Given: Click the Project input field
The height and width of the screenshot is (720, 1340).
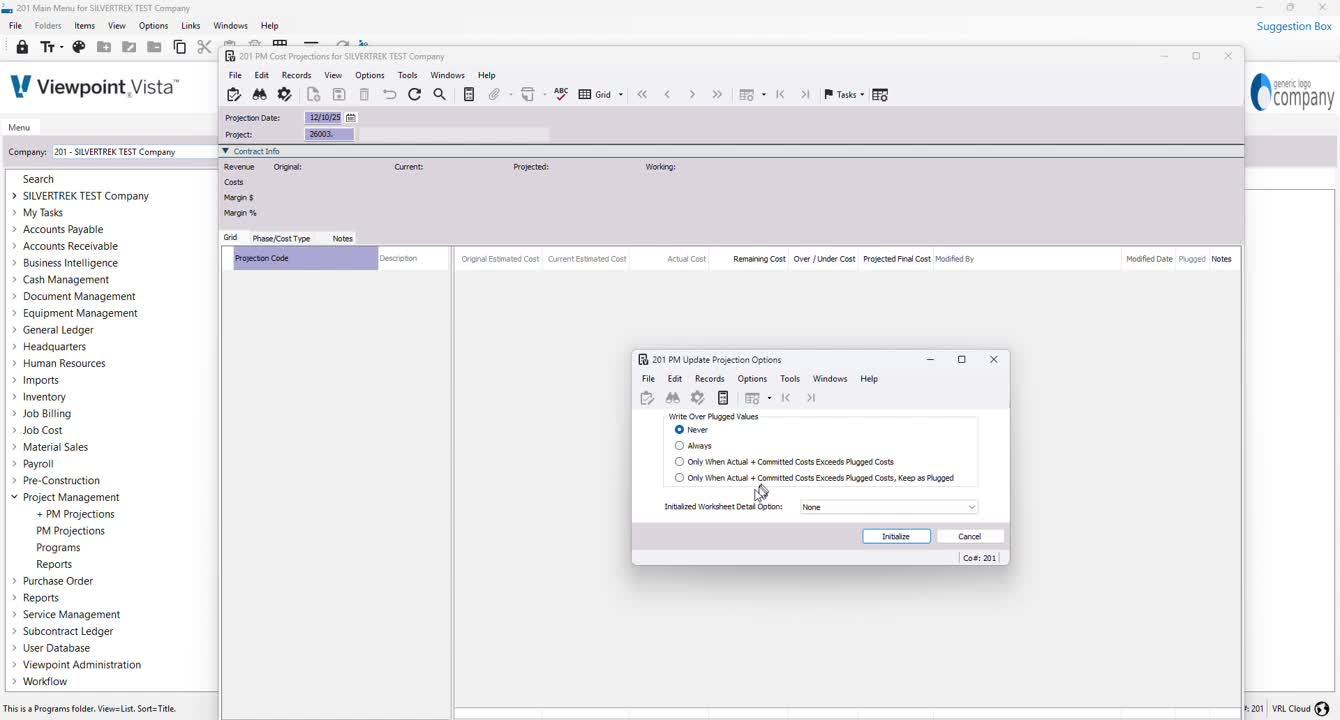Looking at the screenshot, I should pyautogui.click(x=330, y=134).
